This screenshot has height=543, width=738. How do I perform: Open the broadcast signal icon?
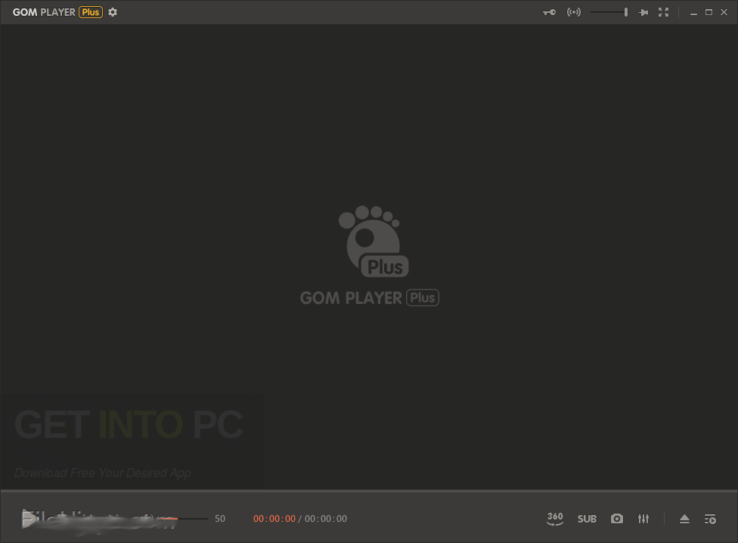click(574, 12)
